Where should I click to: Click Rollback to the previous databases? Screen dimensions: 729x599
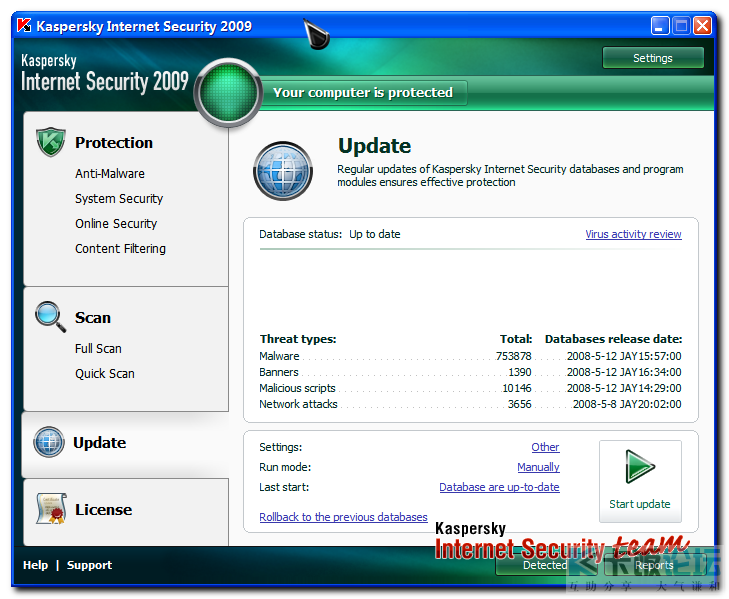pos(343,517)
